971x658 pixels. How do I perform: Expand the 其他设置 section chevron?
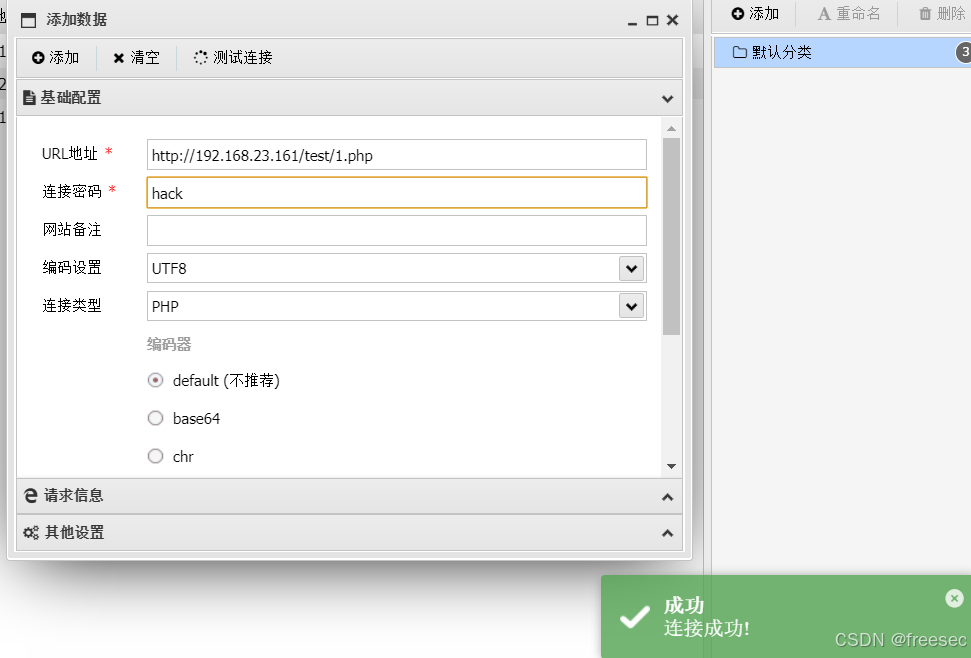pos(667,533)
